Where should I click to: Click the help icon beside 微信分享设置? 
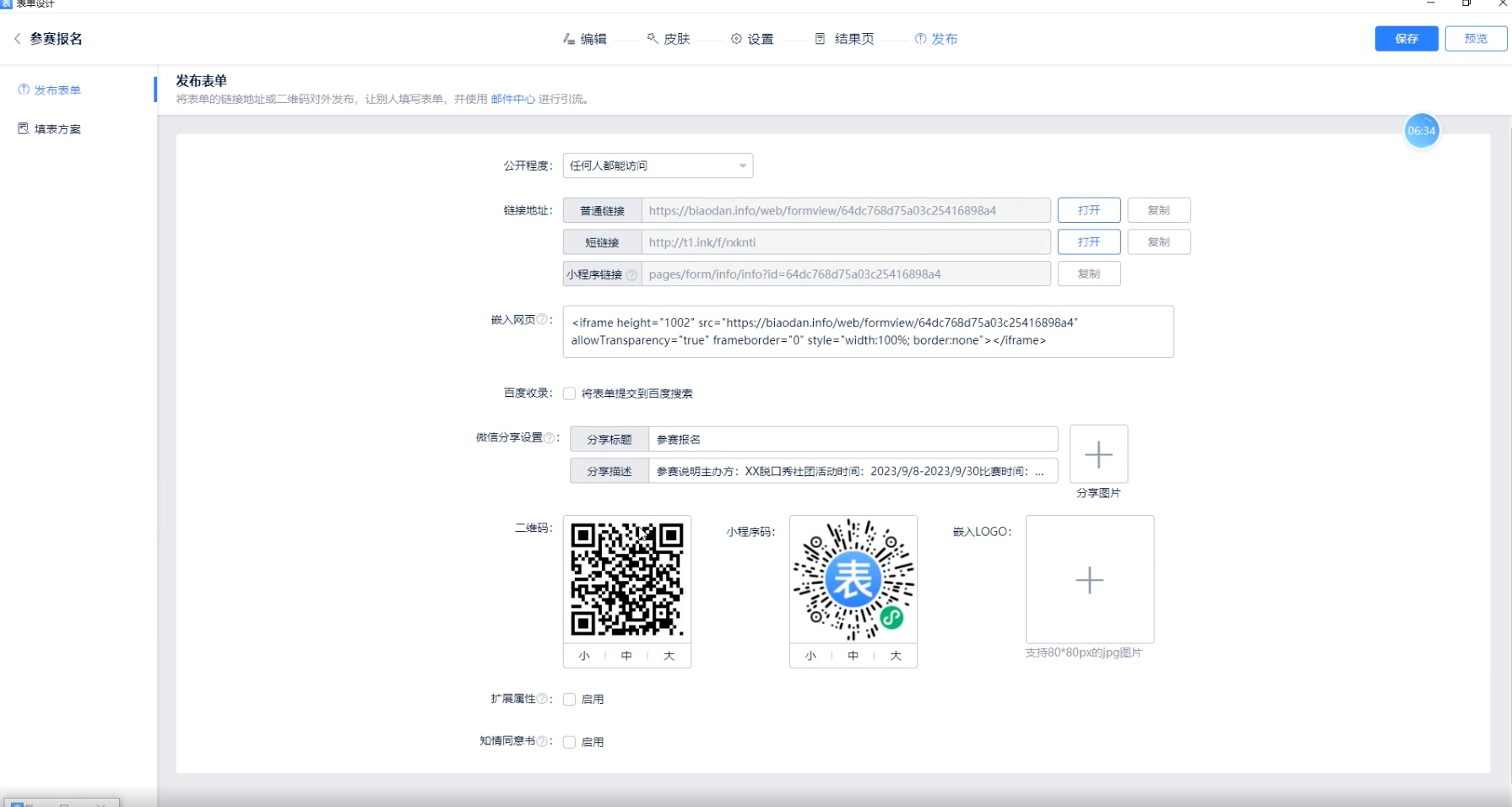tap(549, 437)
